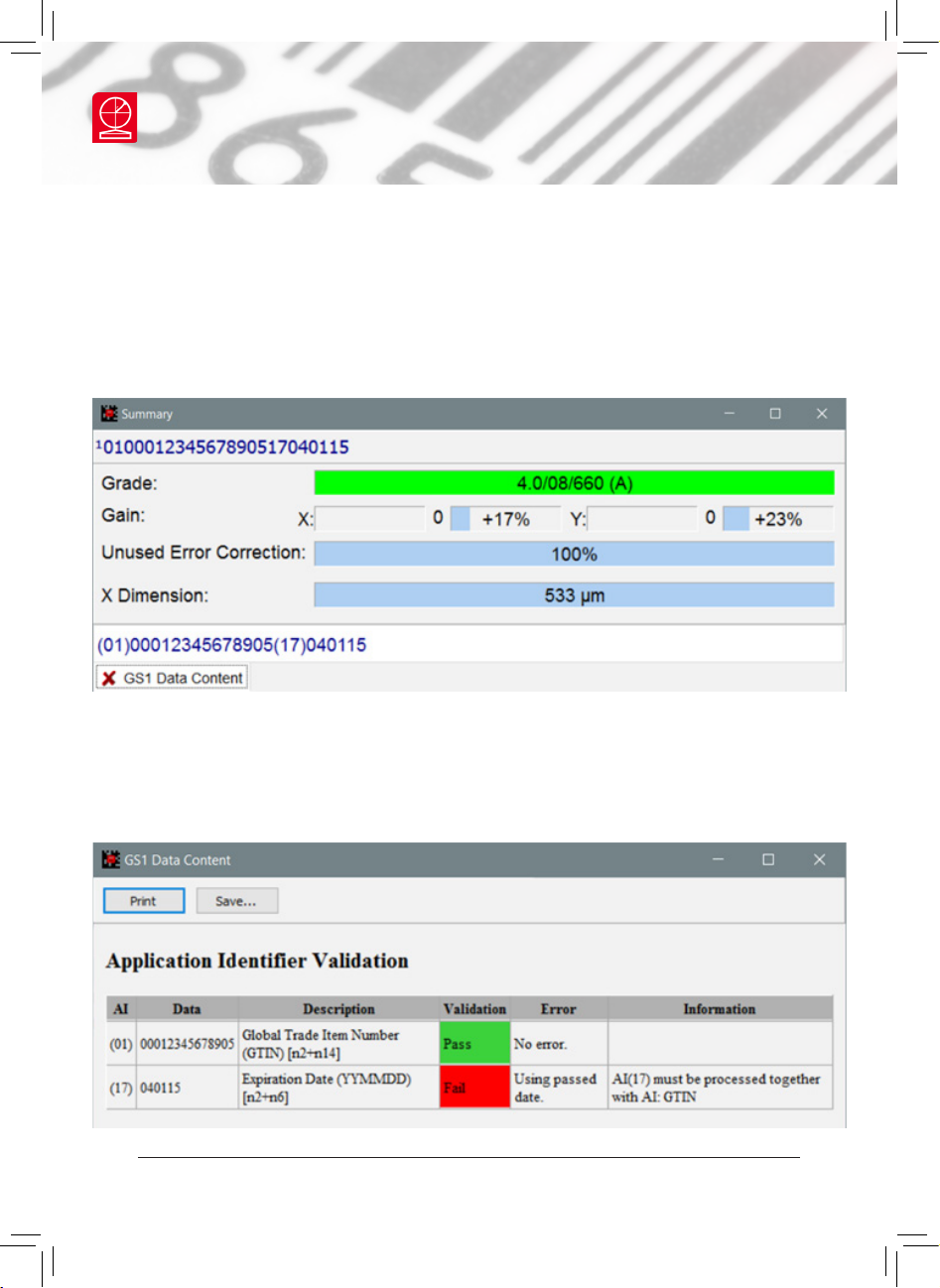Click the X Dimension 533 µm bar
Image resolution: width=940 pixels, height=1288 pixels.
[574, 595]
